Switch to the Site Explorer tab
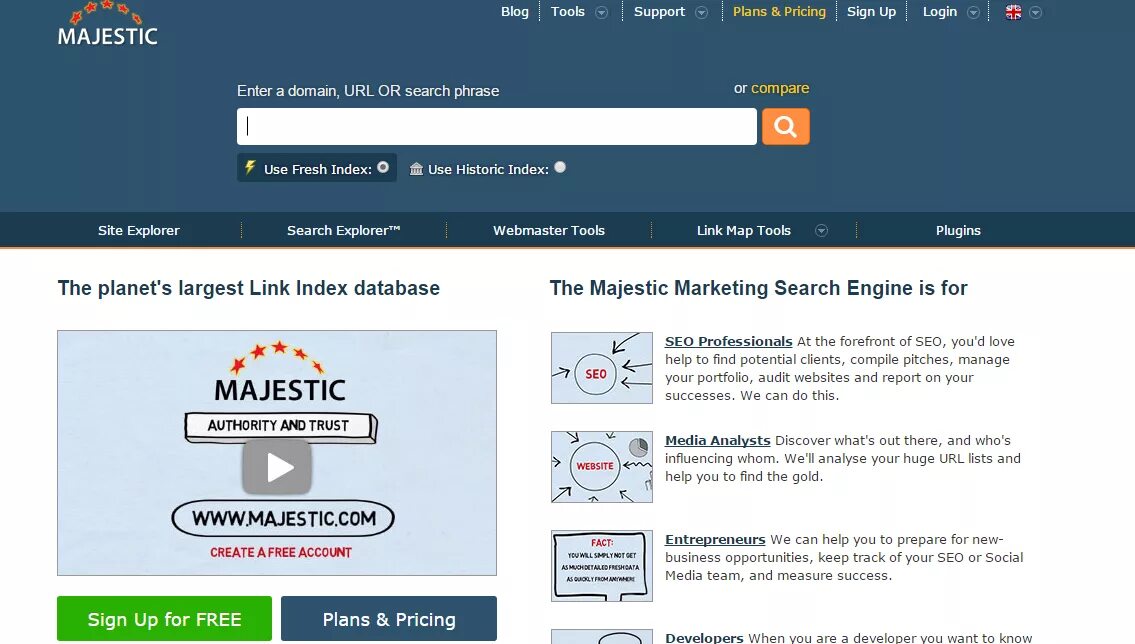Image resolution: width=1135 pixels, height=644 pixels. pyautogui.click(x=139, y=230)
